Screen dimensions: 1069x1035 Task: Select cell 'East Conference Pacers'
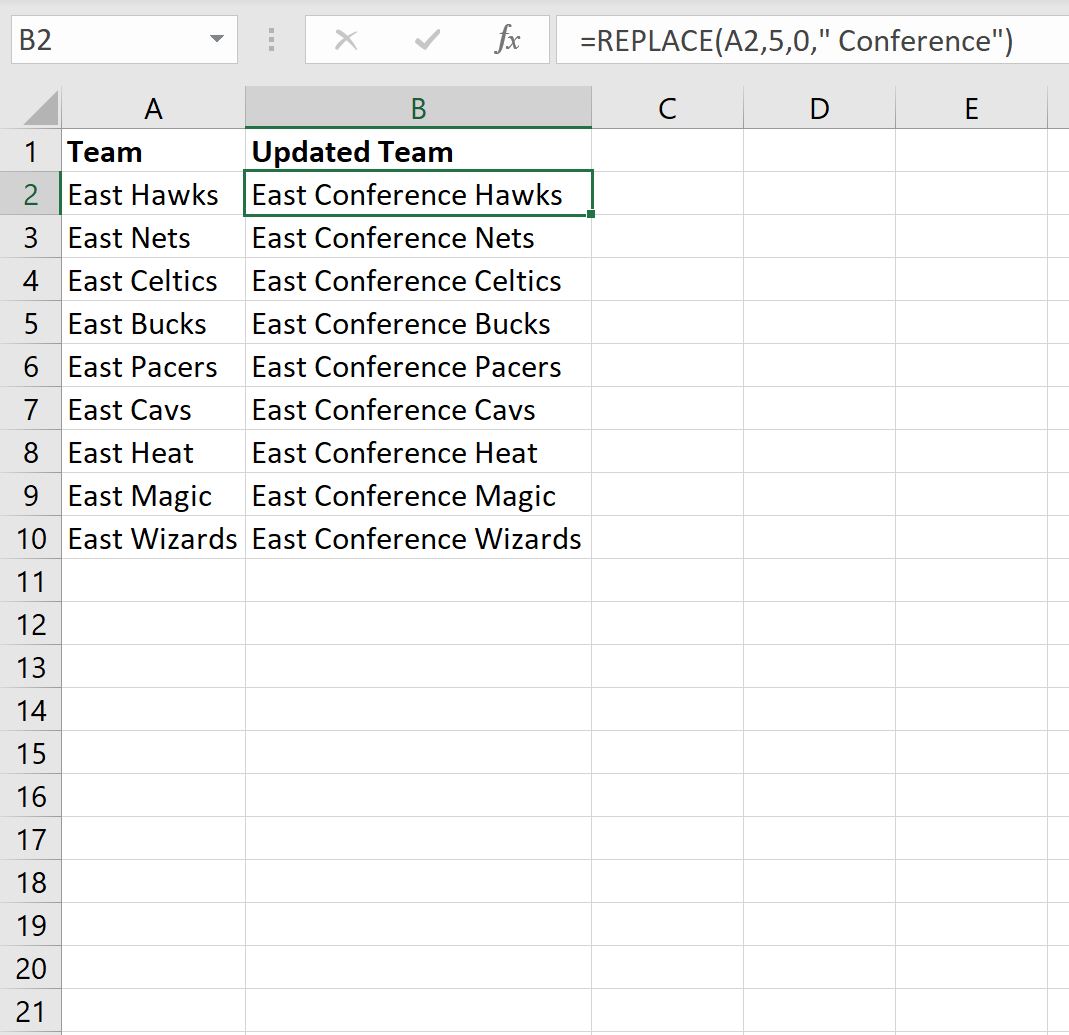[419, 366]
